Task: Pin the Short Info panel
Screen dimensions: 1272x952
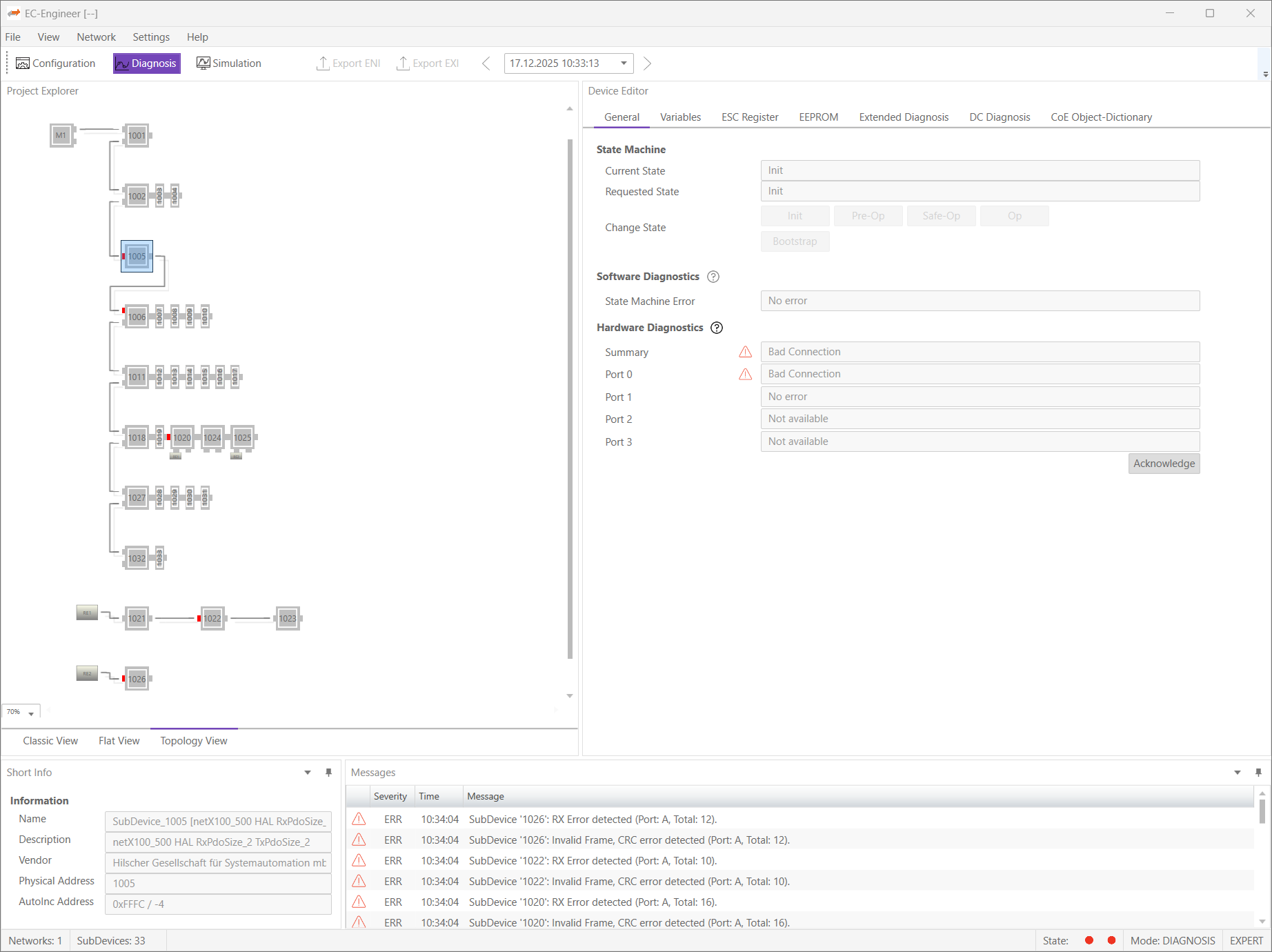Action: 328,773
